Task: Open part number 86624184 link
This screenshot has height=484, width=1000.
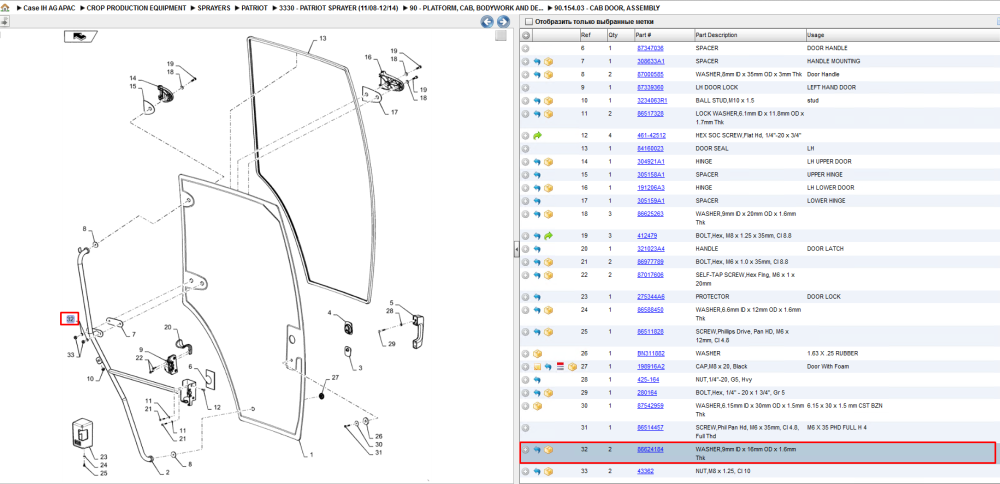Action: pos(650,450)
